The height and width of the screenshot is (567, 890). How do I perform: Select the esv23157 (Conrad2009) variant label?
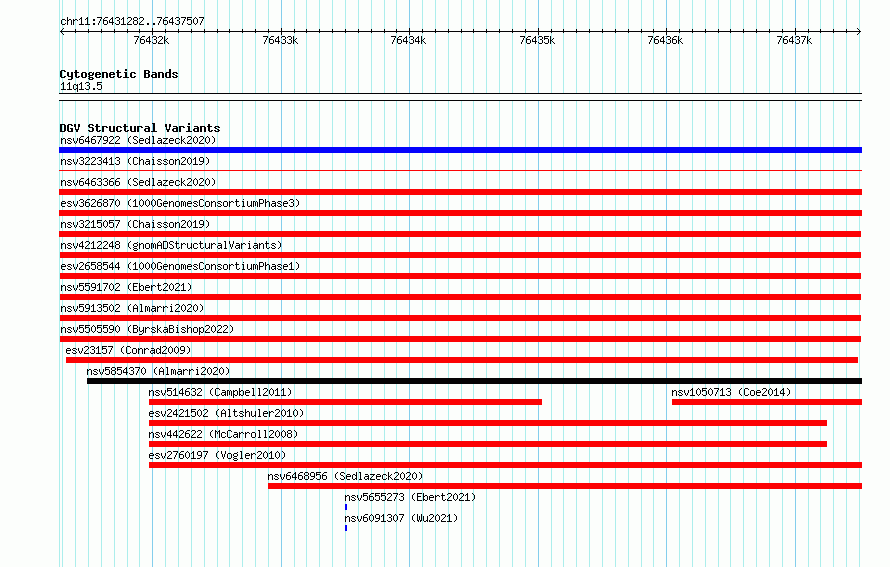point(128,350)
